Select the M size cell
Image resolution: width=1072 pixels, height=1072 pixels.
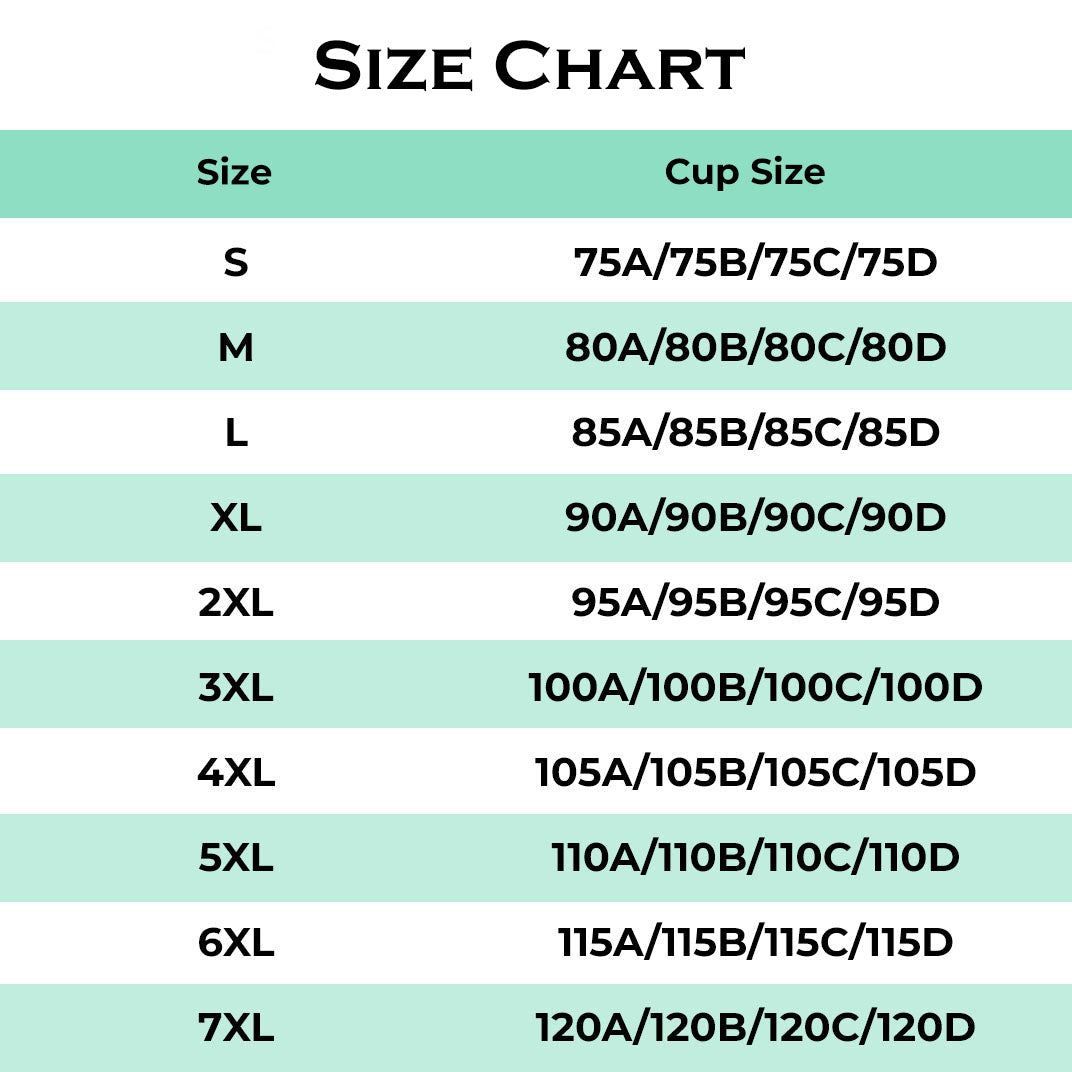(235, 347)
